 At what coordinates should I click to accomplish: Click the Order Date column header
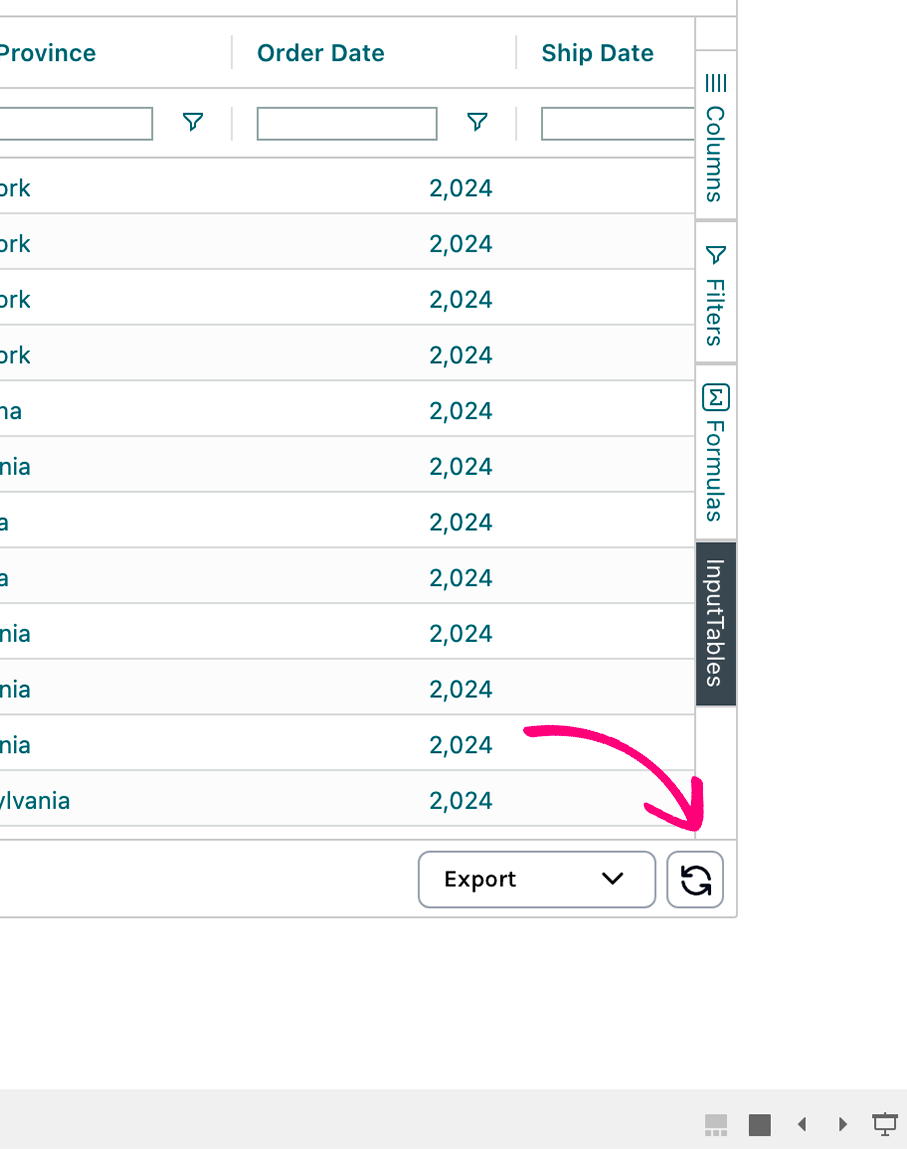click(321, 53)
